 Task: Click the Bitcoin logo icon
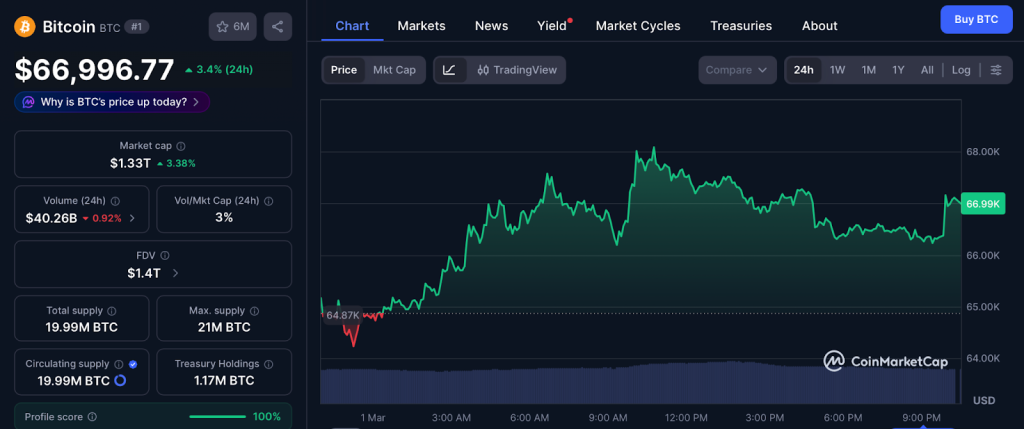click(x=25, y=26)
